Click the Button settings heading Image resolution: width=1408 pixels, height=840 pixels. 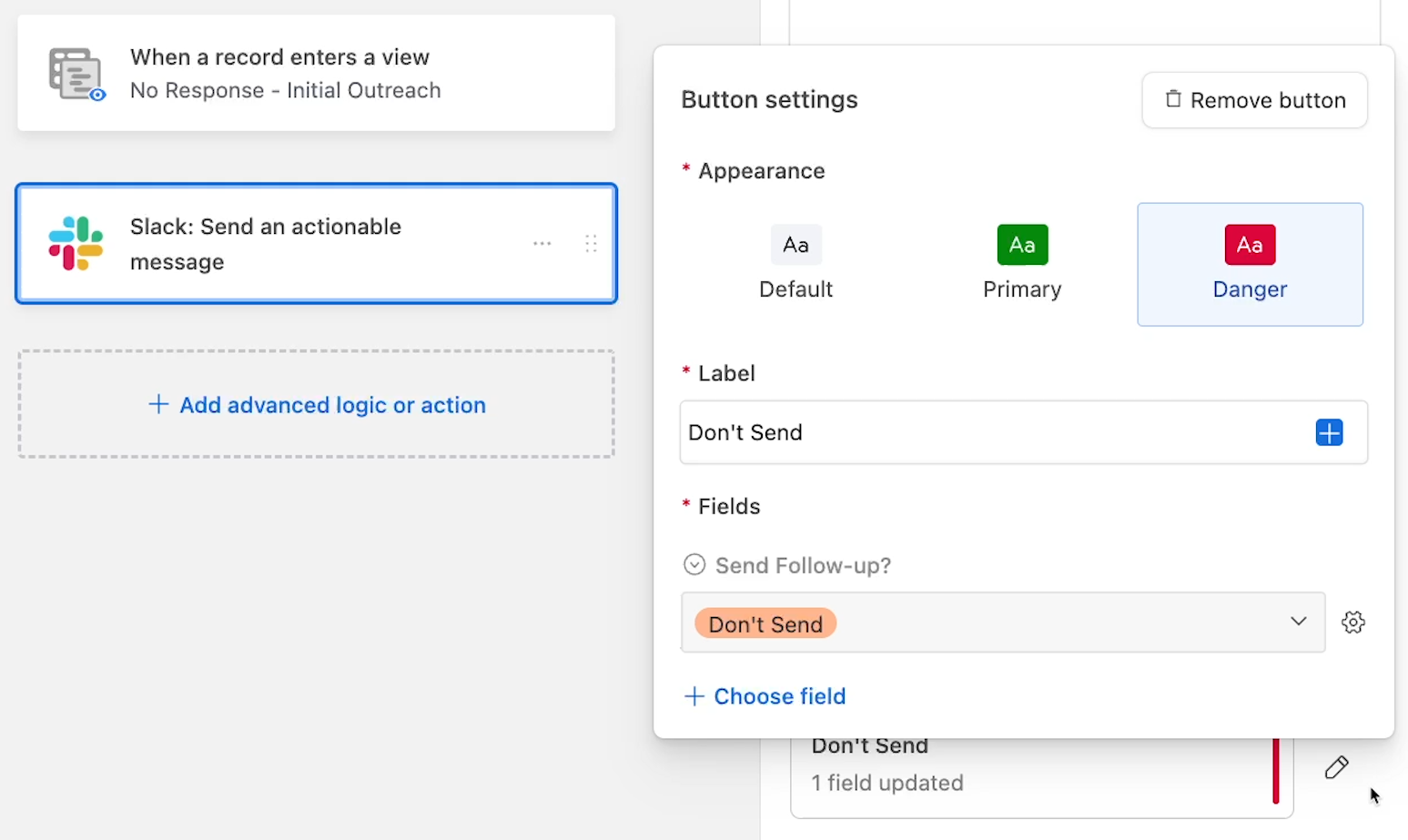tap(769, 99)
